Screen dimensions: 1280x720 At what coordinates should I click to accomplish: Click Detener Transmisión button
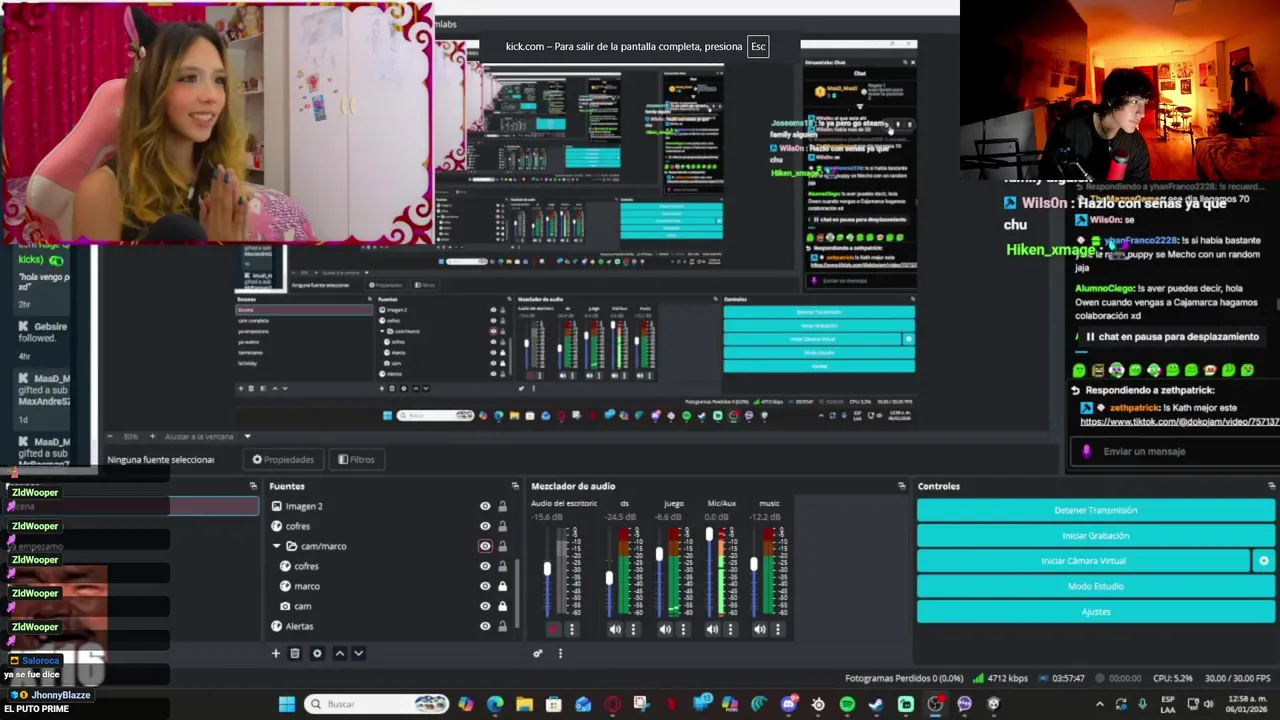[x=1095, y=510]
